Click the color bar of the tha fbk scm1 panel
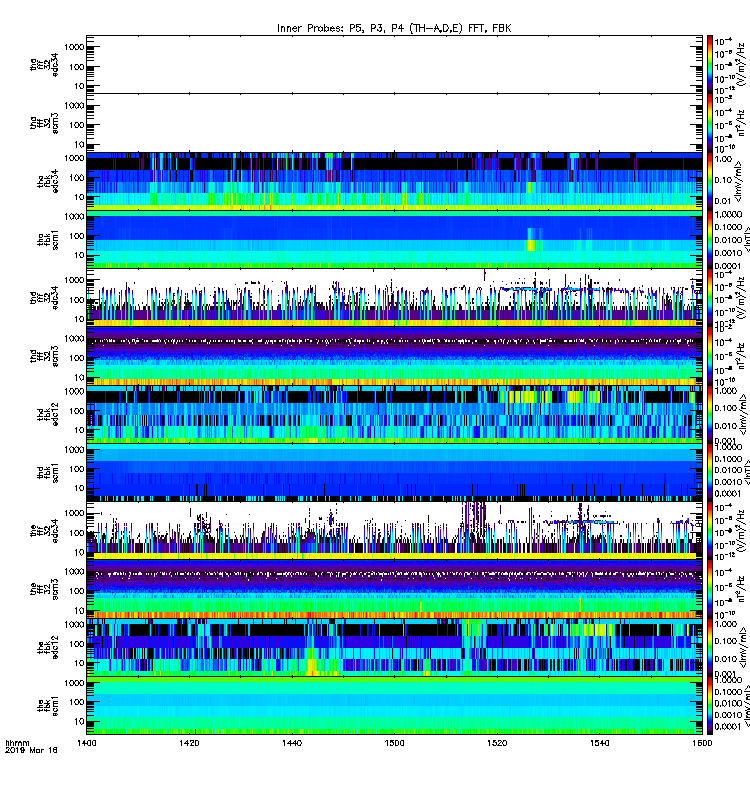750x800 pixels. (x=710, y=239)
